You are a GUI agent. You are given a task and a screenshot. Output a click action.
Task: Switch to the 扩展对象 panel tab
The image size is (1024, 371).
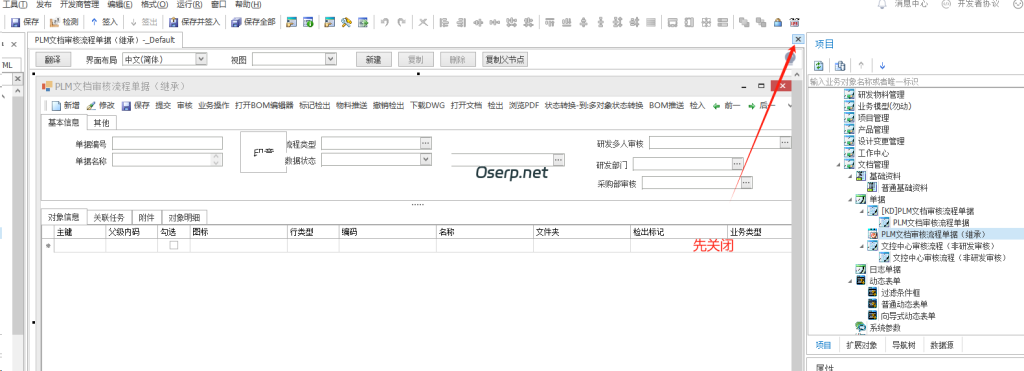point(861,346)
